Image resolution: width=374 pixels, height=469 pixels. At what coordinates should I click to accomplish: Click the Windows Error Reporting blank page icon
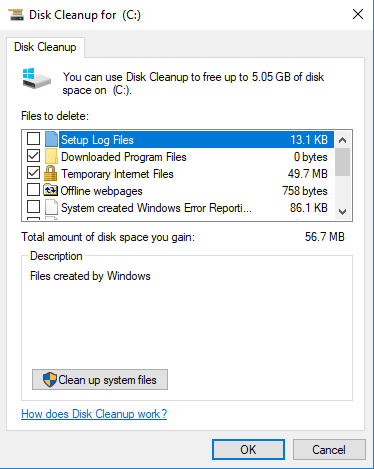pyautogui.click(x=51, y=207)
